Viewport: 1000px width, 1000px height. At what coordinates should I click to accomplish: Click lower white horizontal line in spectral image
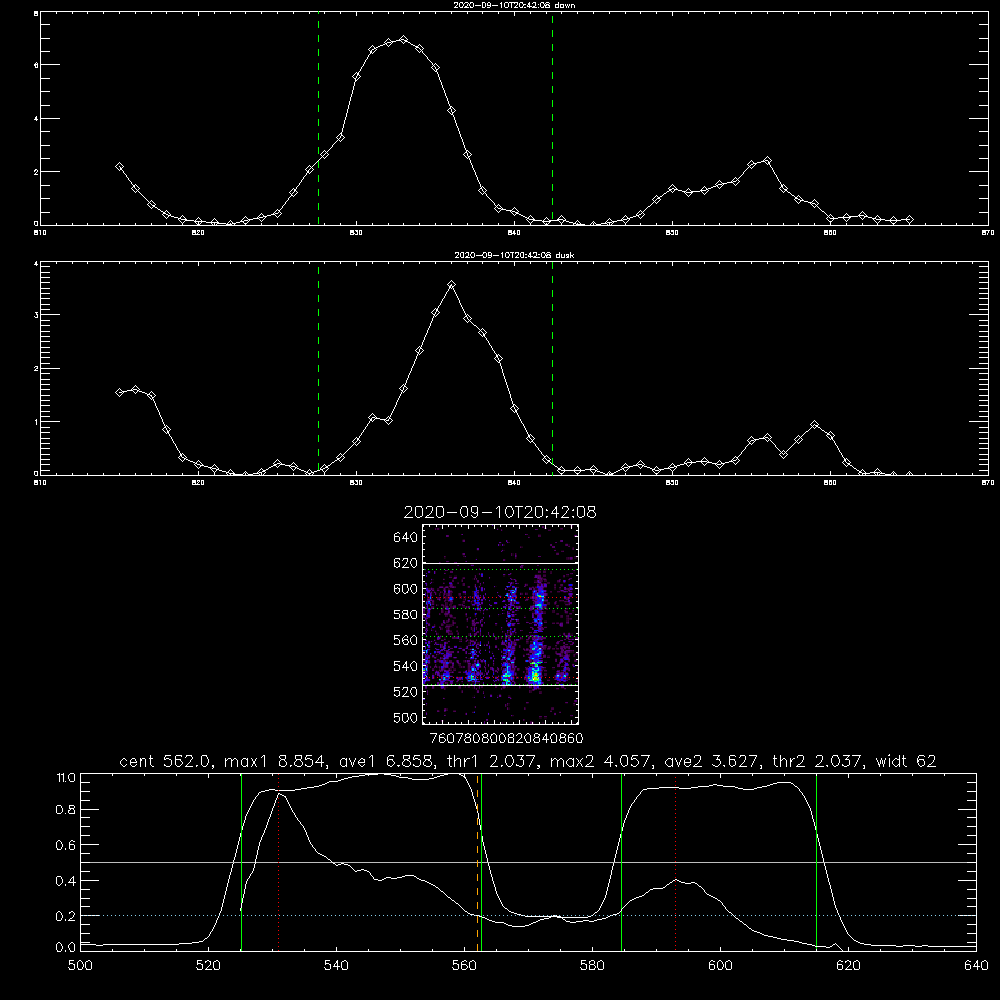click(x=501, y=686)
